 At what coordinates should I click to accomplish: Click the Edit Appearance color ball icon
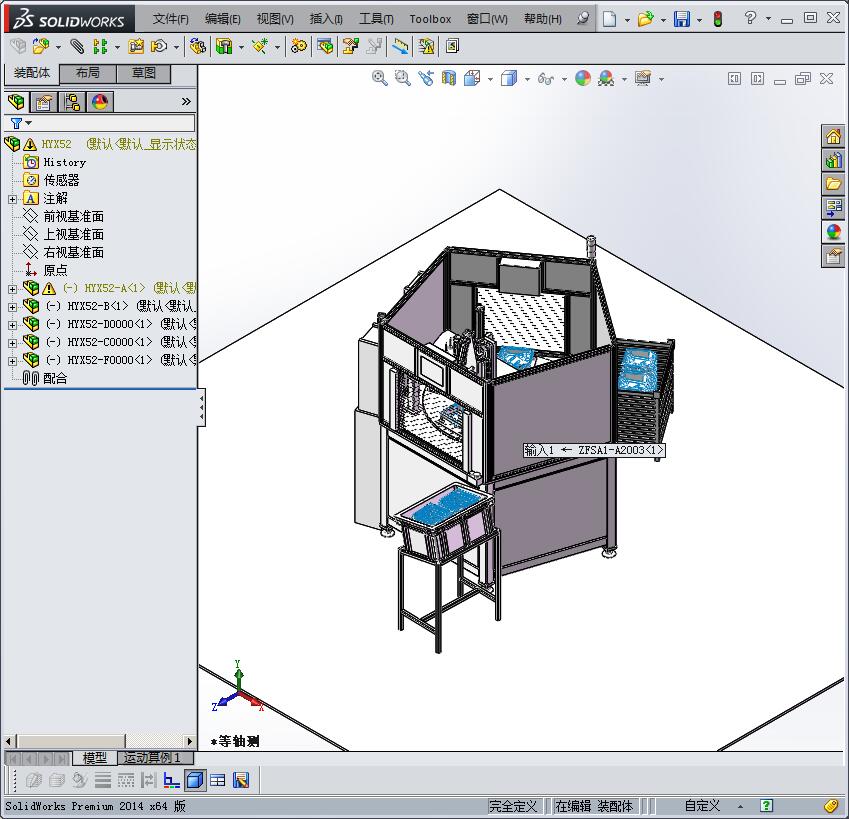click(583, 78)
